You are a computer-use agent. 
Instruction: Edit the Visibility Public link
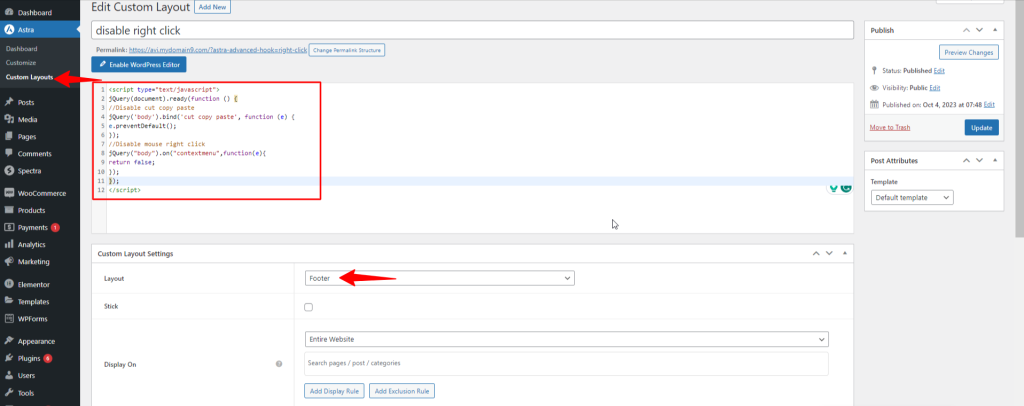pyautogui.click(x=935, y=87)
